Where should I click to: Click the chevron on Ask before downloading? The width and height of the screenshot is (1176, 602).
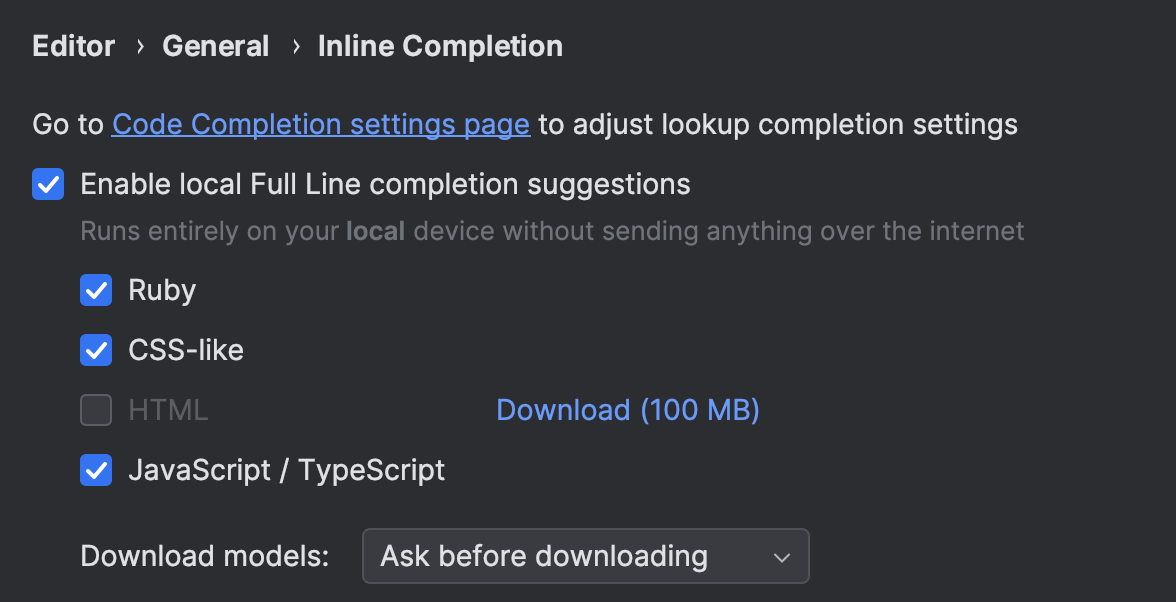(x=781, y=556)
